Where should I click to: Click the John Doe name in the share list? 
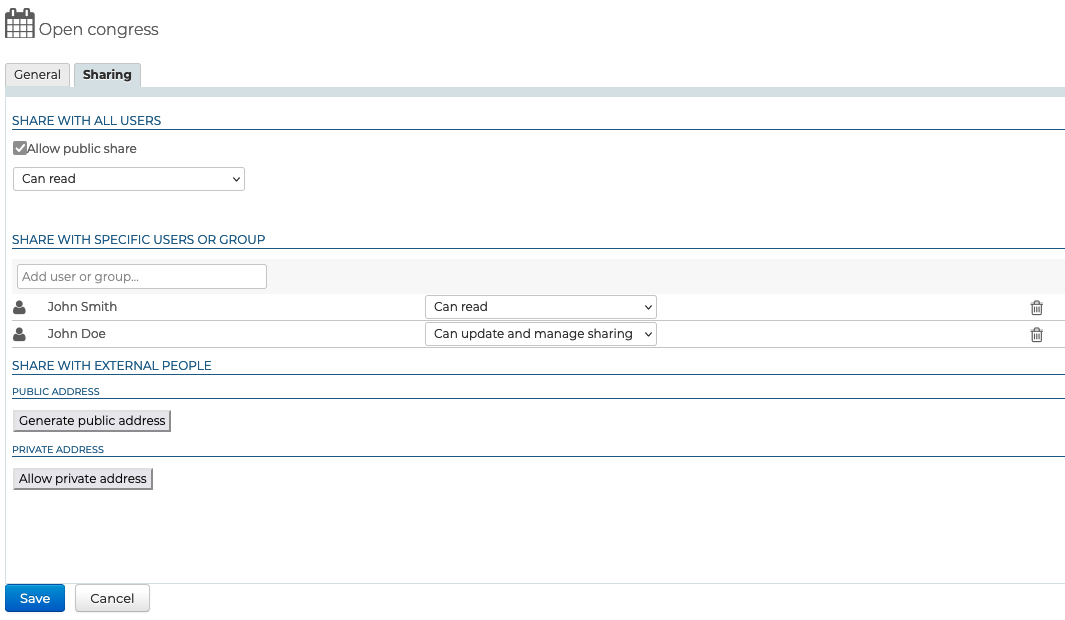pos(76,334)
